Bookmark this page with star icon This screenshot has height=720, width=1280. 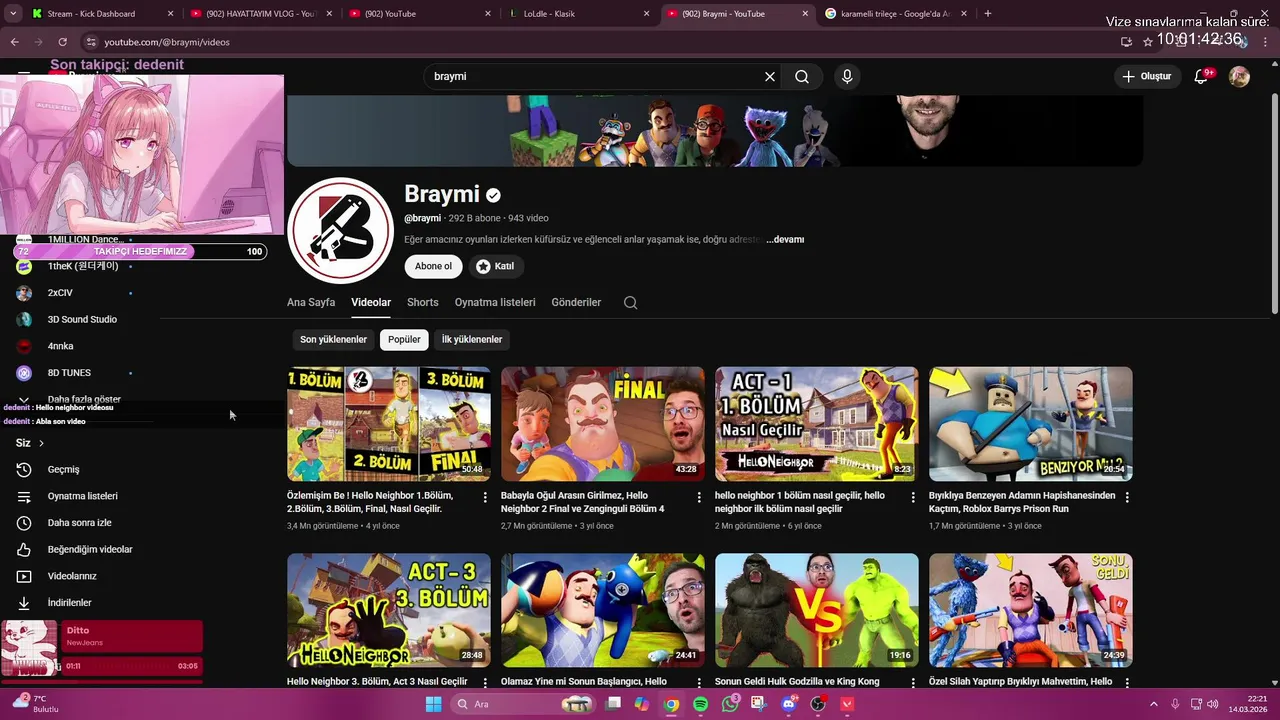1148,42
